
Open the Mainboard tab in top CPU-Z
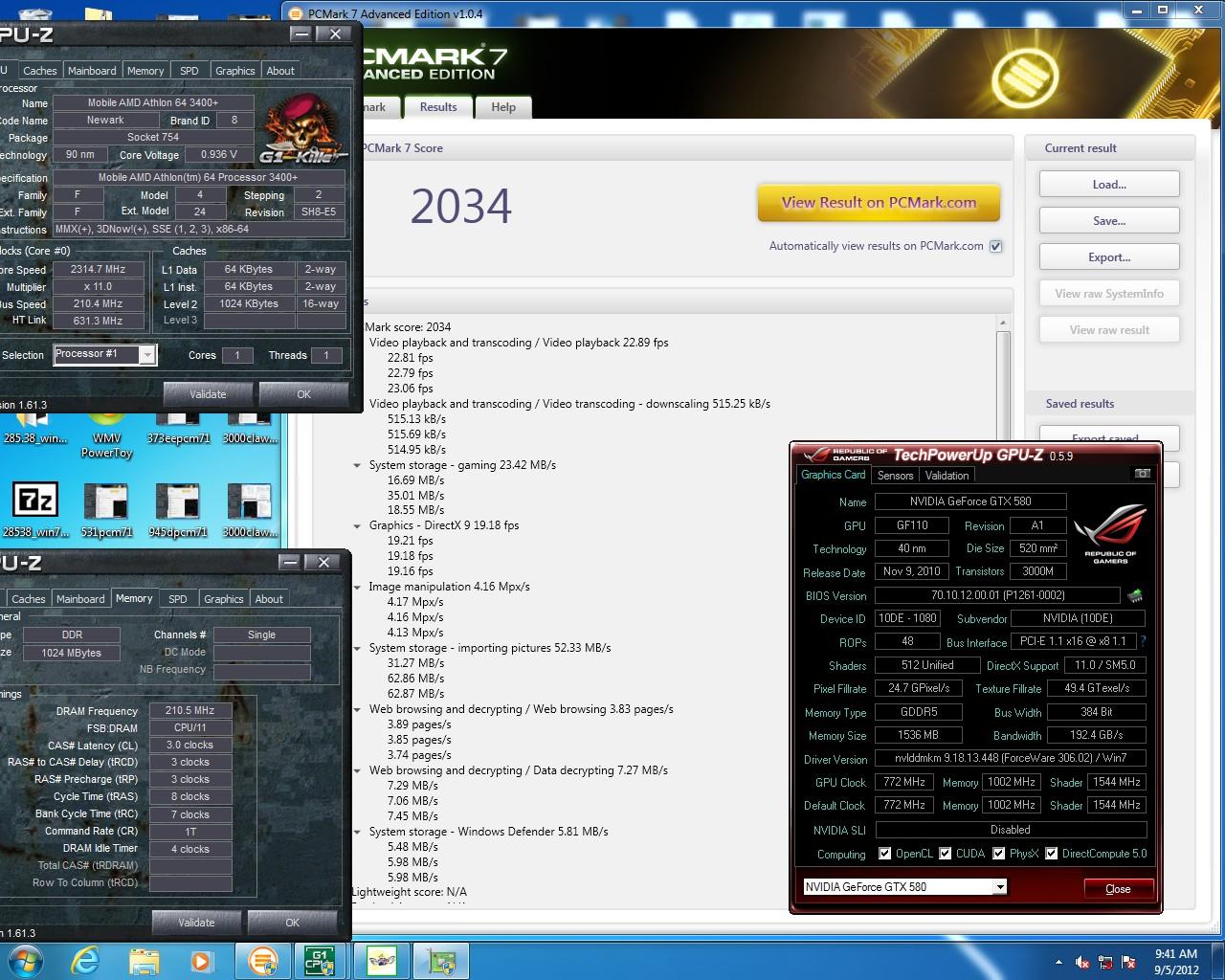click(x=92, y=71)
